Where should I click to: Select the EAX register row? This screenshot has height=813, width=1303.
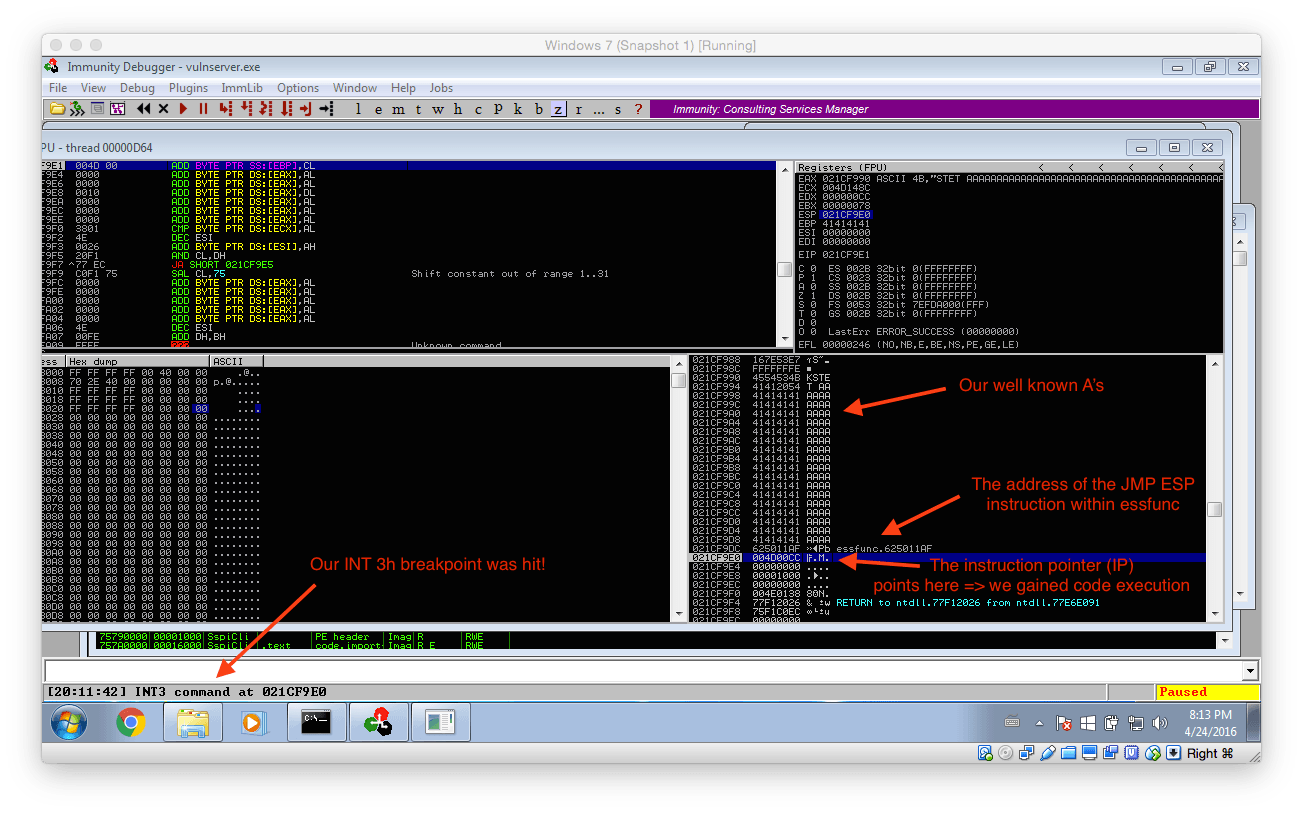click(x=1010, y=178)
